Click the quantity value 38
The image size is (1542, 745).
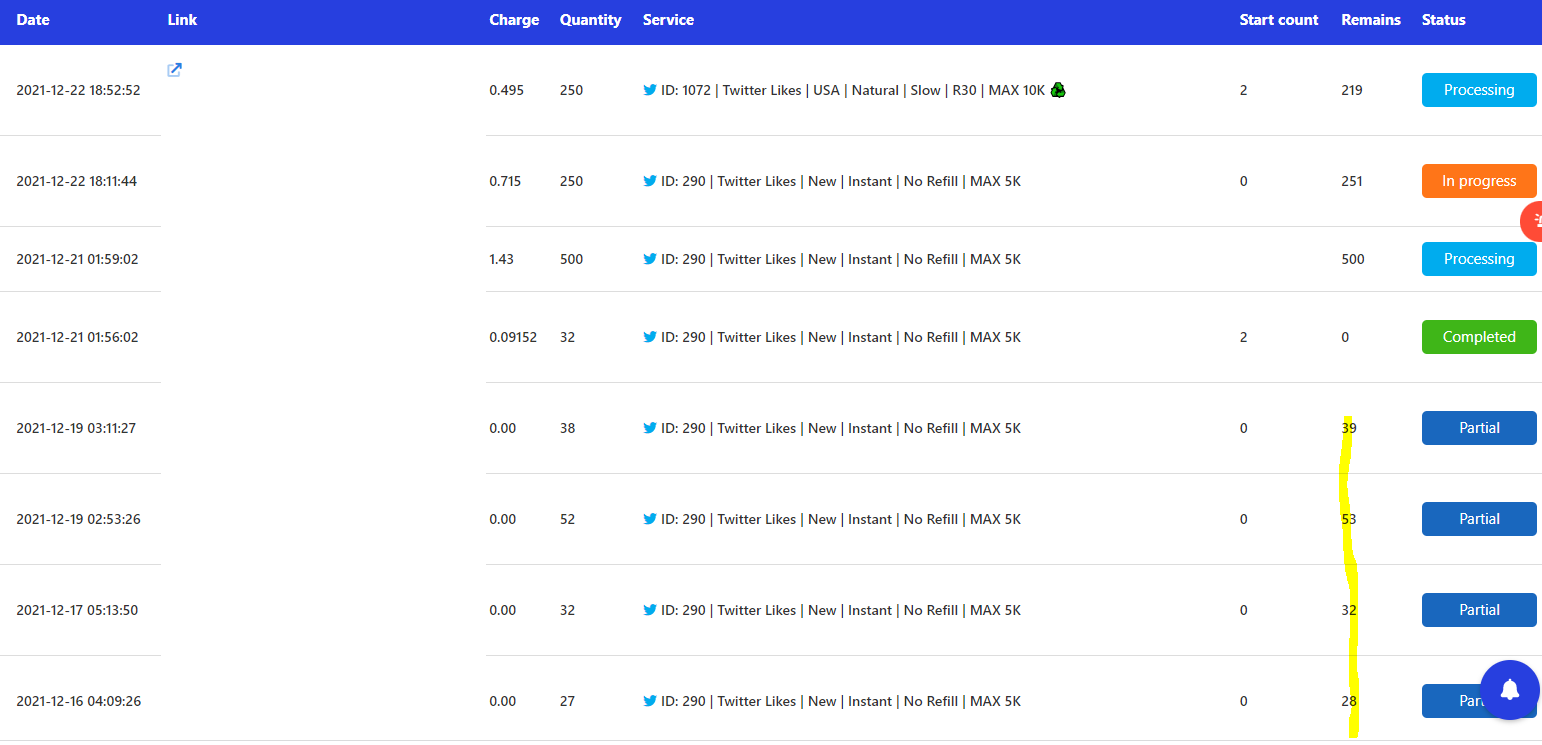click(567, 428)
